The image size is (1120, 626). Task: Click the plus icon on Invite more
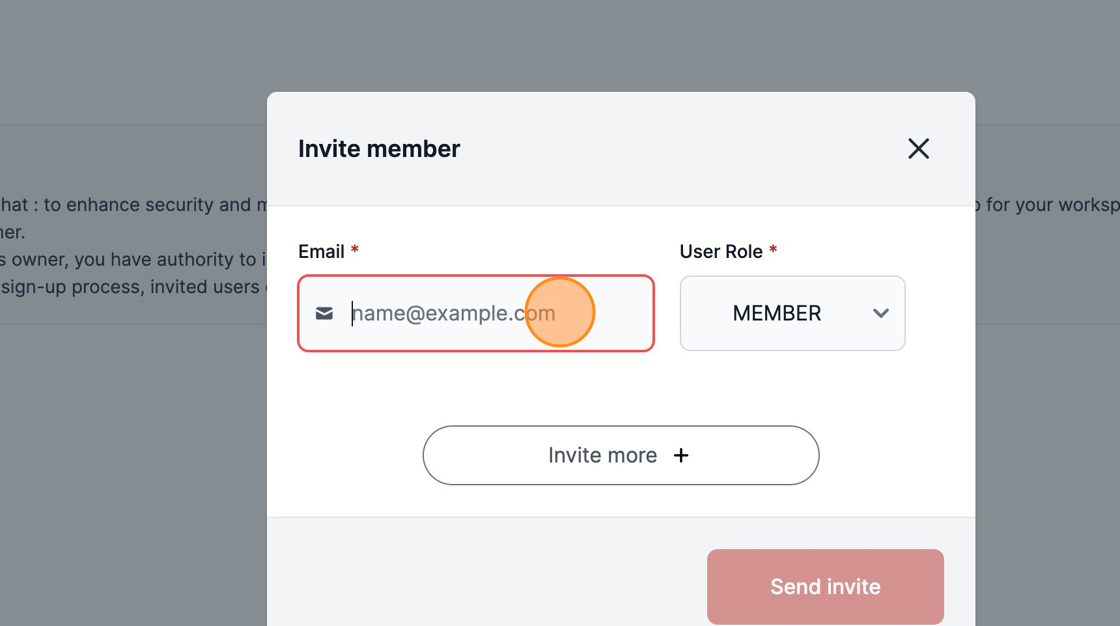tap(681, 455)
